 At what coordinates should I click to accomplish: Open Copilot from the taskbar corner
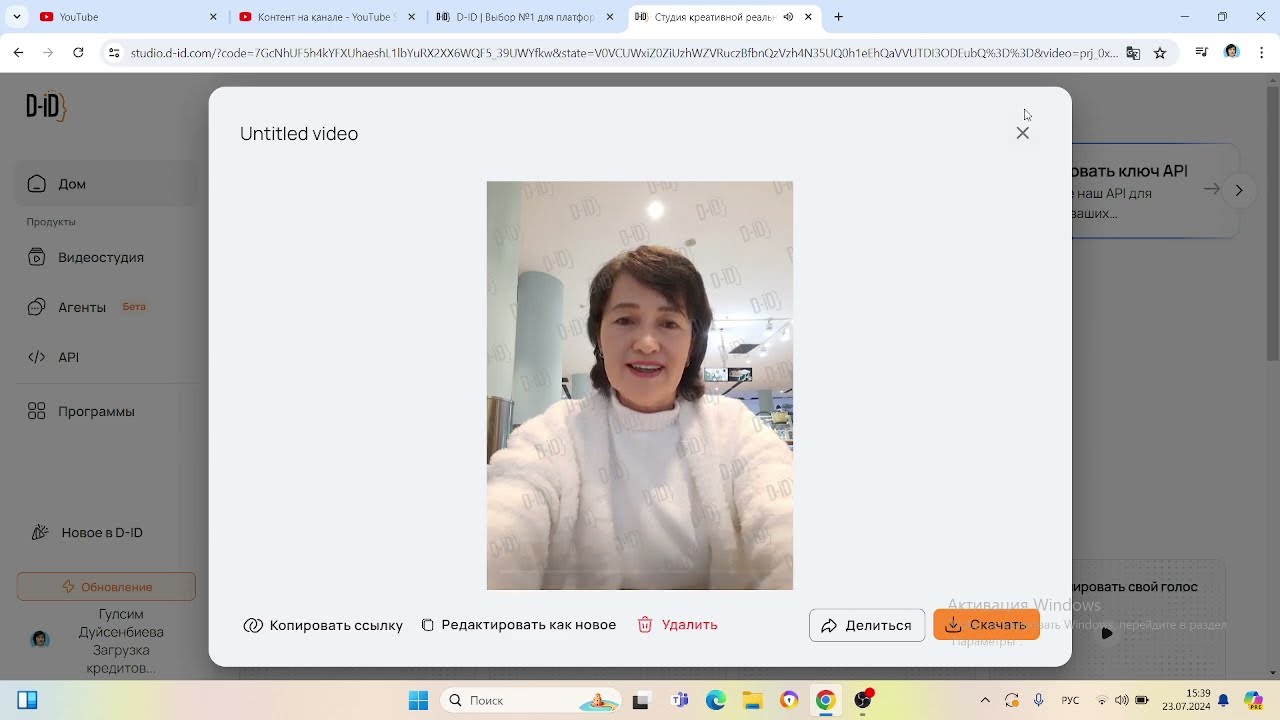tap(1253, 700)
